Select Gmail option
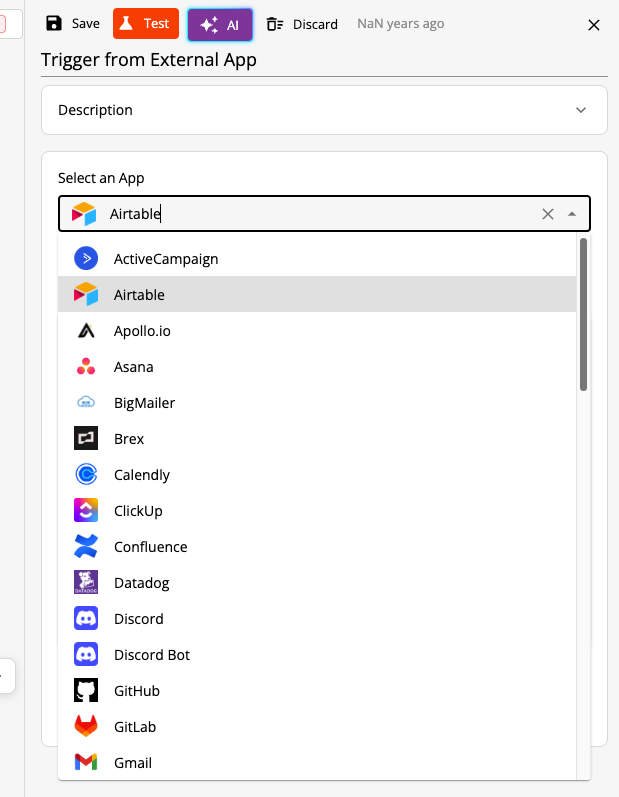The height and width of the screenshot is (797, 619). pyautogui.click(x=317, y=762)
